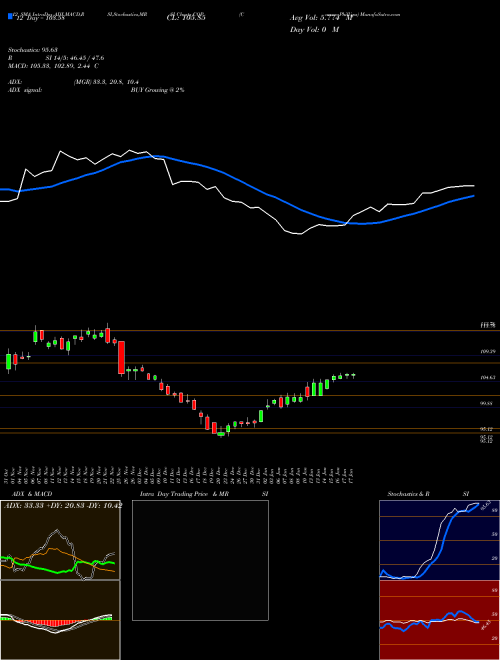This screenshot has height=660, width=500.
Task: Click the large red candlestick on the sharp drop
Action: pyautogui.click(x=121, y=357)
